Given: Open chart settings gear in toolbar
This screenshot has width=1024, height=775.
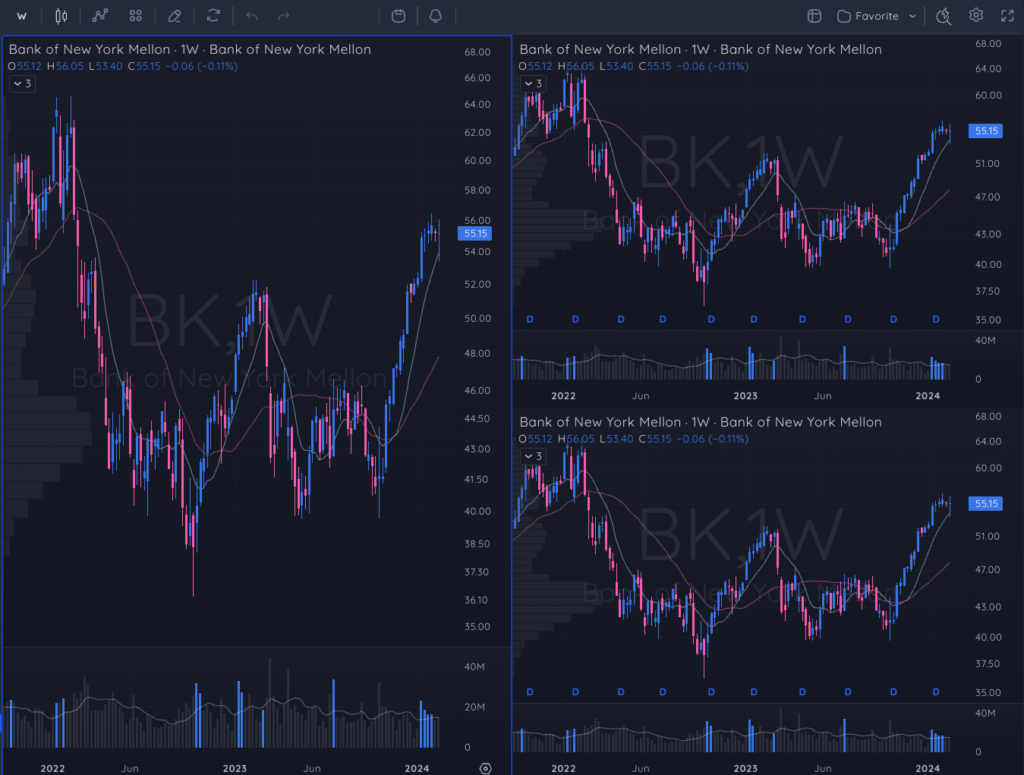Looking at the screenshot, I should click(x=976, y=16).
